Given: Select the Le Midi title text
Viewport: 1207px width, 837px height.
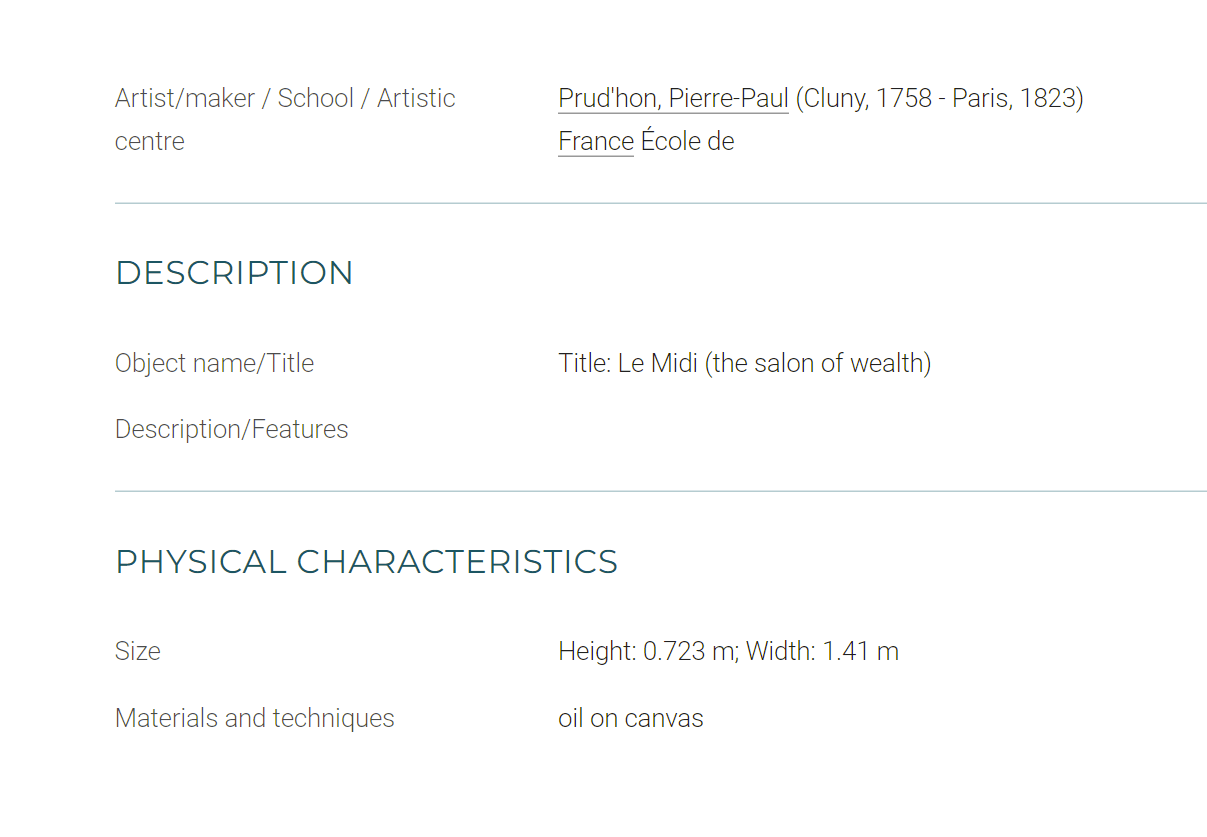Looking at the screenshot, I should click(658, 363).
